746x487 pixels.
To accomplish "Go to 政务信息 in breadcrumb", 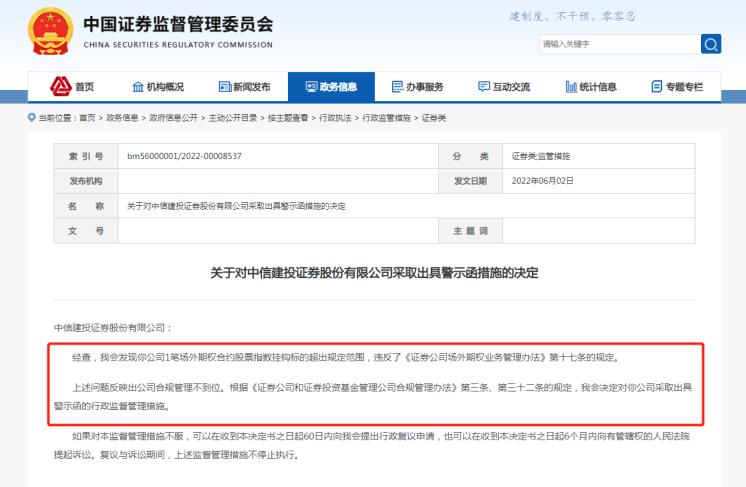I will [122, 118].
